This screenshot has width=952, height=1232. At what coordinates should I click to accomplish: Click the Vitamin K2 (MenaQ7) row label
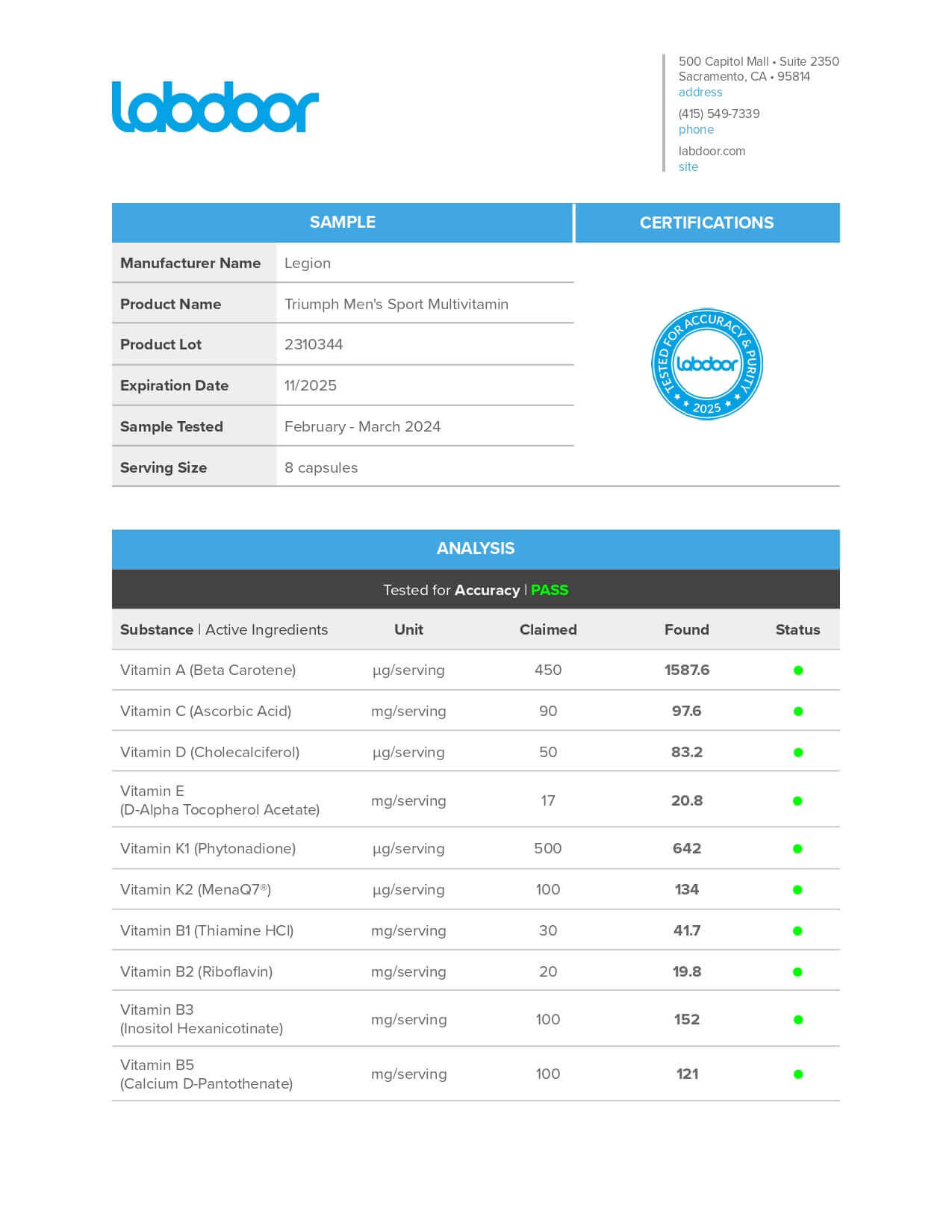tap(196, 889)
